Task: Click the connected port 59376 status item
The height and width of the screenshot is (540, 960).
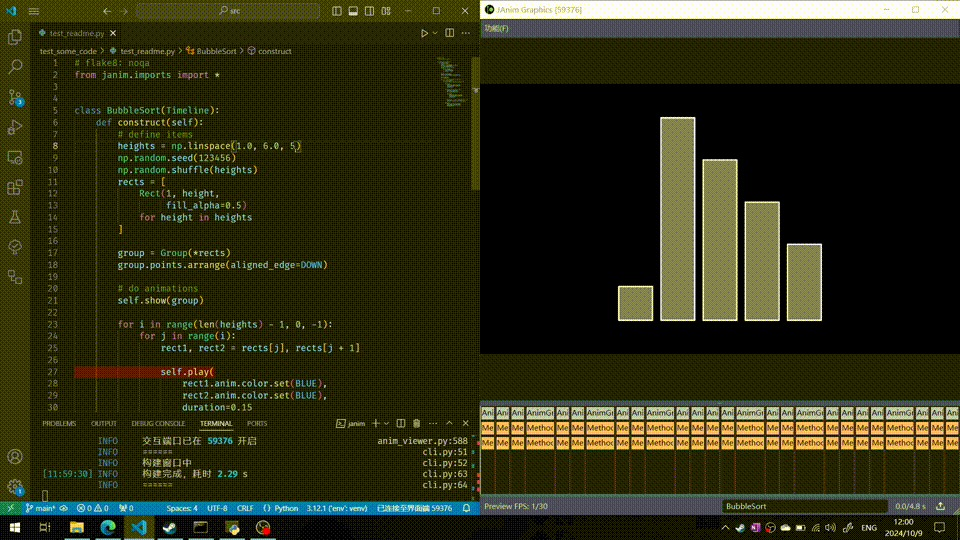Action: [x=414, y=508]
